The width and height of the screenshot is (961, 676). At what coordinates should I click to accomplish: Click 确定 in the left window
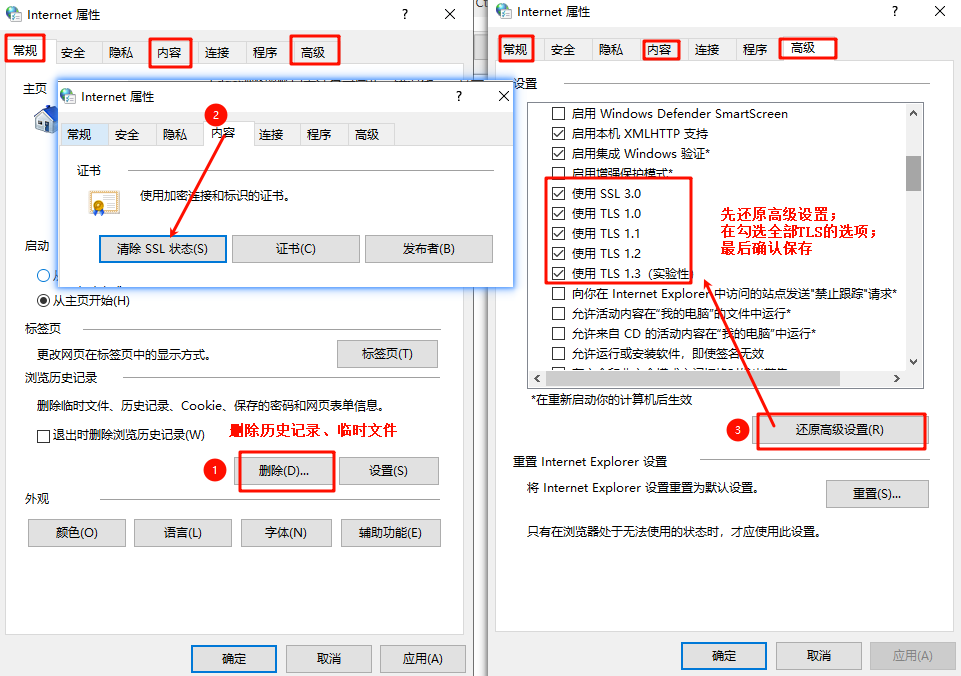pos(234,659)
